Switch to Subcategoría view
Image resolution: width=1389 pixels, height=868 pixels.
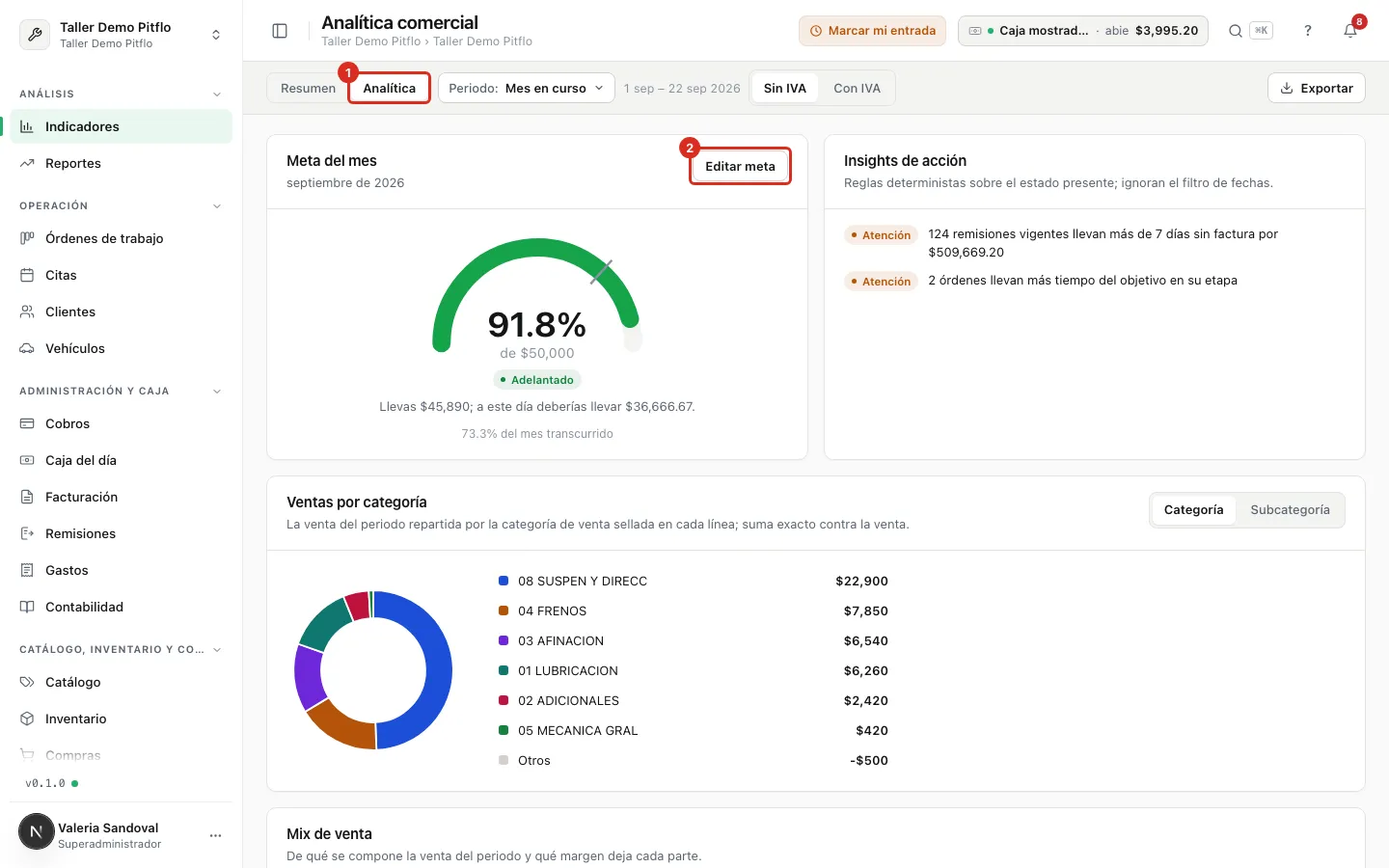tap(1290, 510)
